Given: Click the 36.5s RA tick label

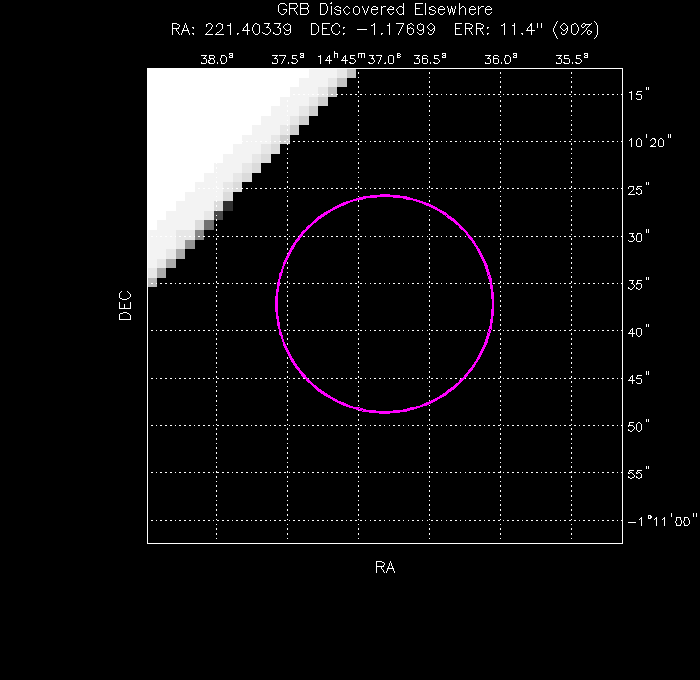Looking at the screenshot, I should [429, 59].
